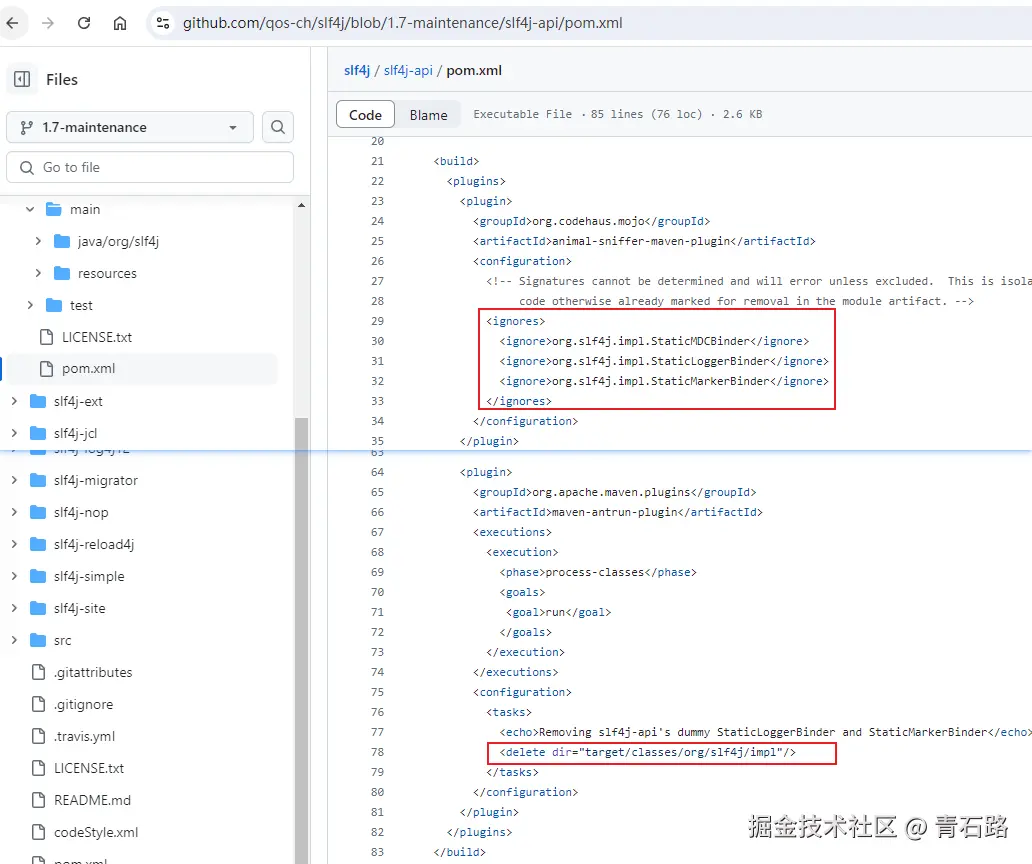The width and height of the screenshot is (1032, 864).
Task: Expand the slf4j-jcl folder chevron
Action: [x=14, y=433]
